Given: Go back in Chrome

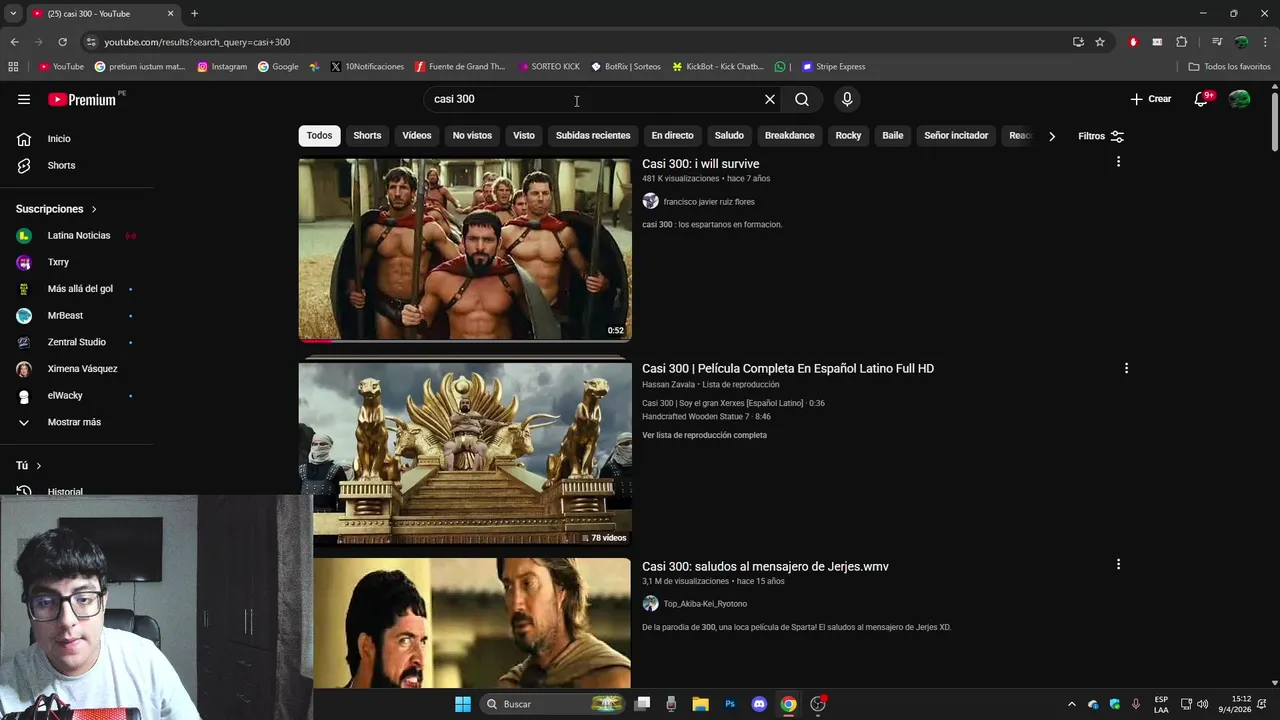Looking at the screenshot, I should (x=14, y=42).
